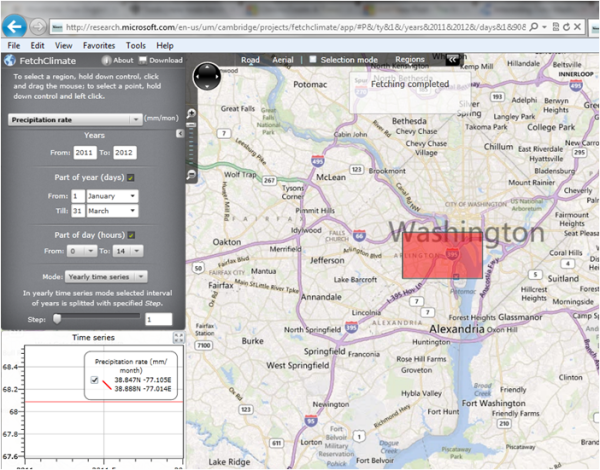Expand the Time series panel to fullscreen

click(x=179, y=338)
